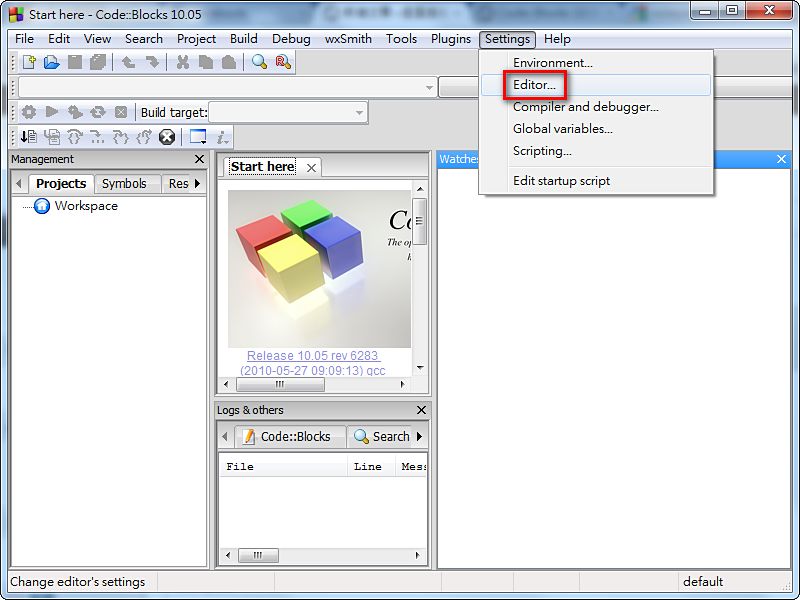Open Replace with the red R magnifier icon
The image size is (800, 600).
(283, 62)
